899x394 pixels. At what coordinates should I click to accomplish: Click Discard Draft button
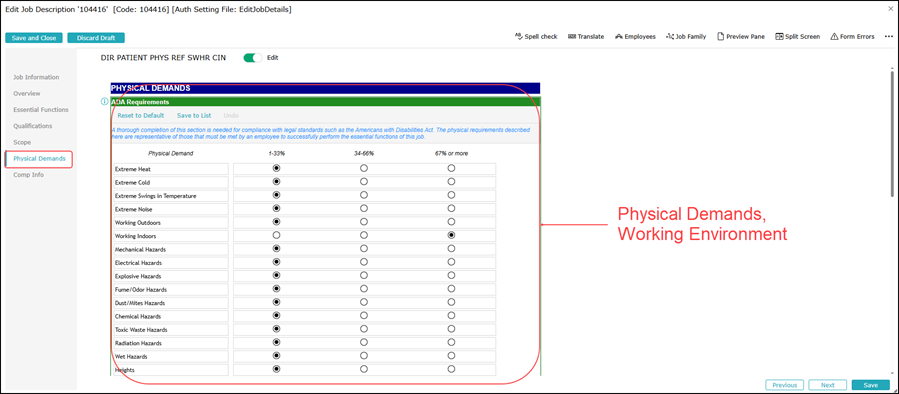coord(96,38)
